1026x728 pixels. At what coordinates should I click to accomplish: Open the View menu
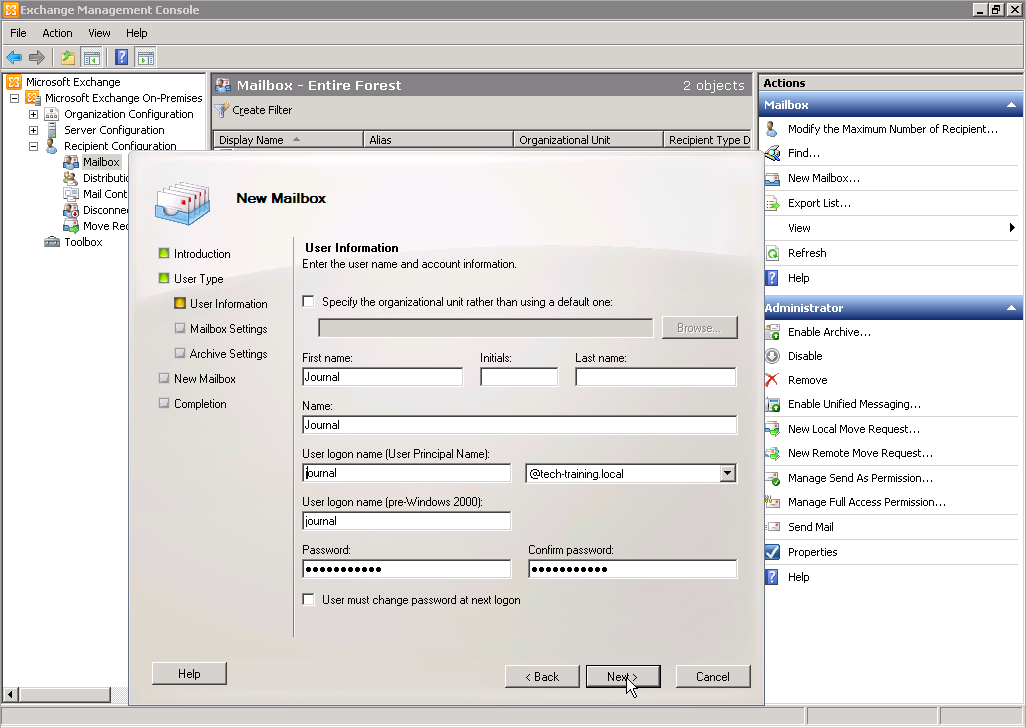coord(99,33)
